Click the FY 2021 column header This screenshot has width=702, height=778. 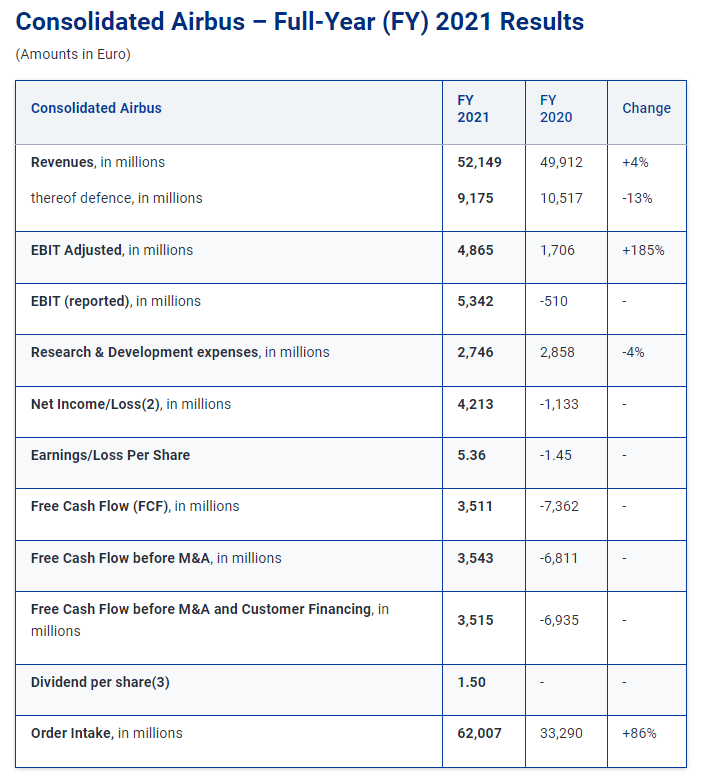[x=473, y=108]
